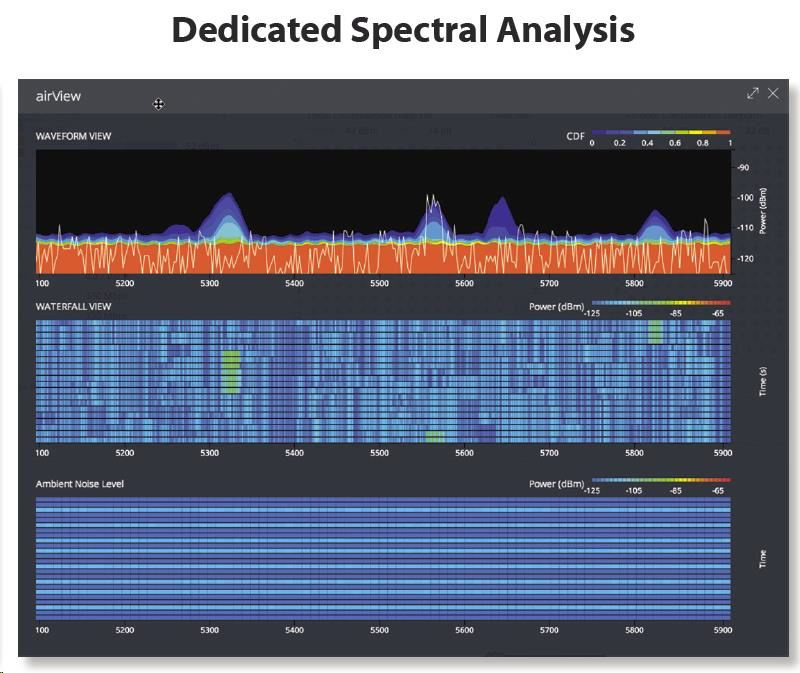Click the airView title text
Viewport: 800px width, 673px height.
coord(59,96)
